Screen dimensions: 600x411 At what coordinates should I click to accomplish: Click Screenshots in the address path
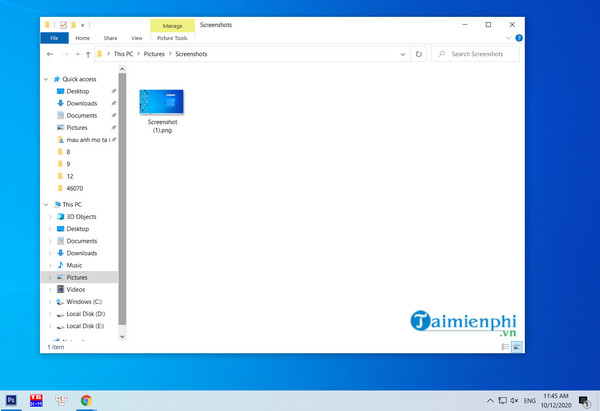coord(191,54)
